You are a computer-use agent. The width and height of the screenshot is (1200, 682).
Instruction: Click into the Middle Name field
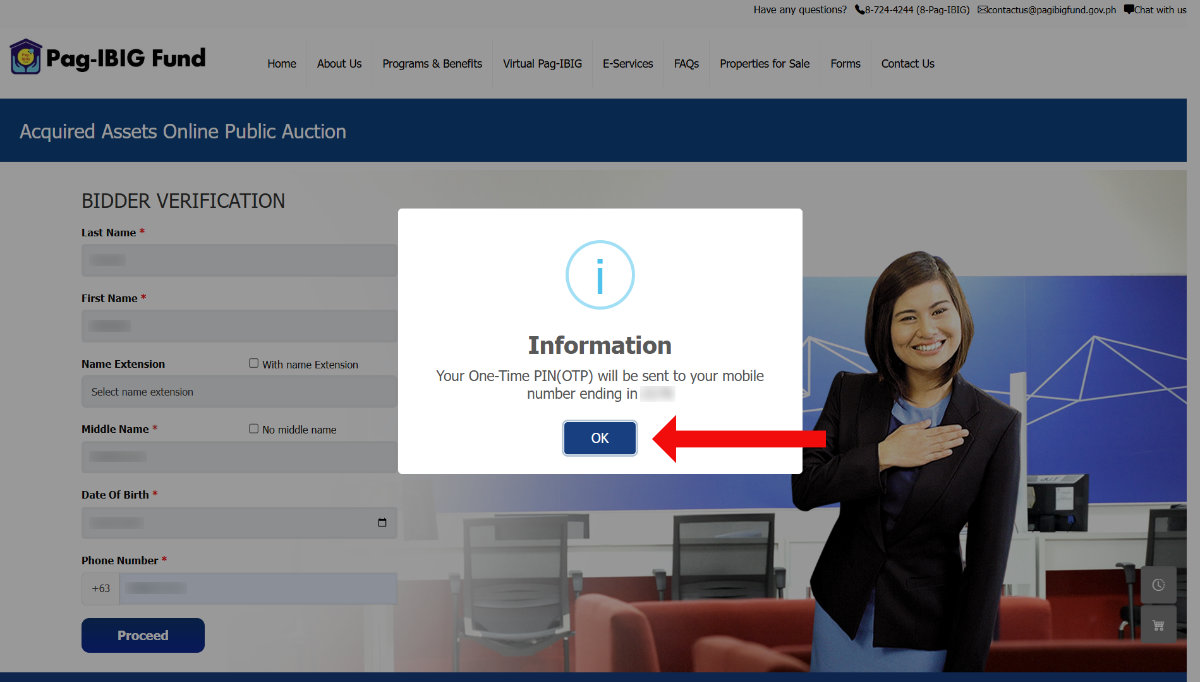[x=239, y=457]
